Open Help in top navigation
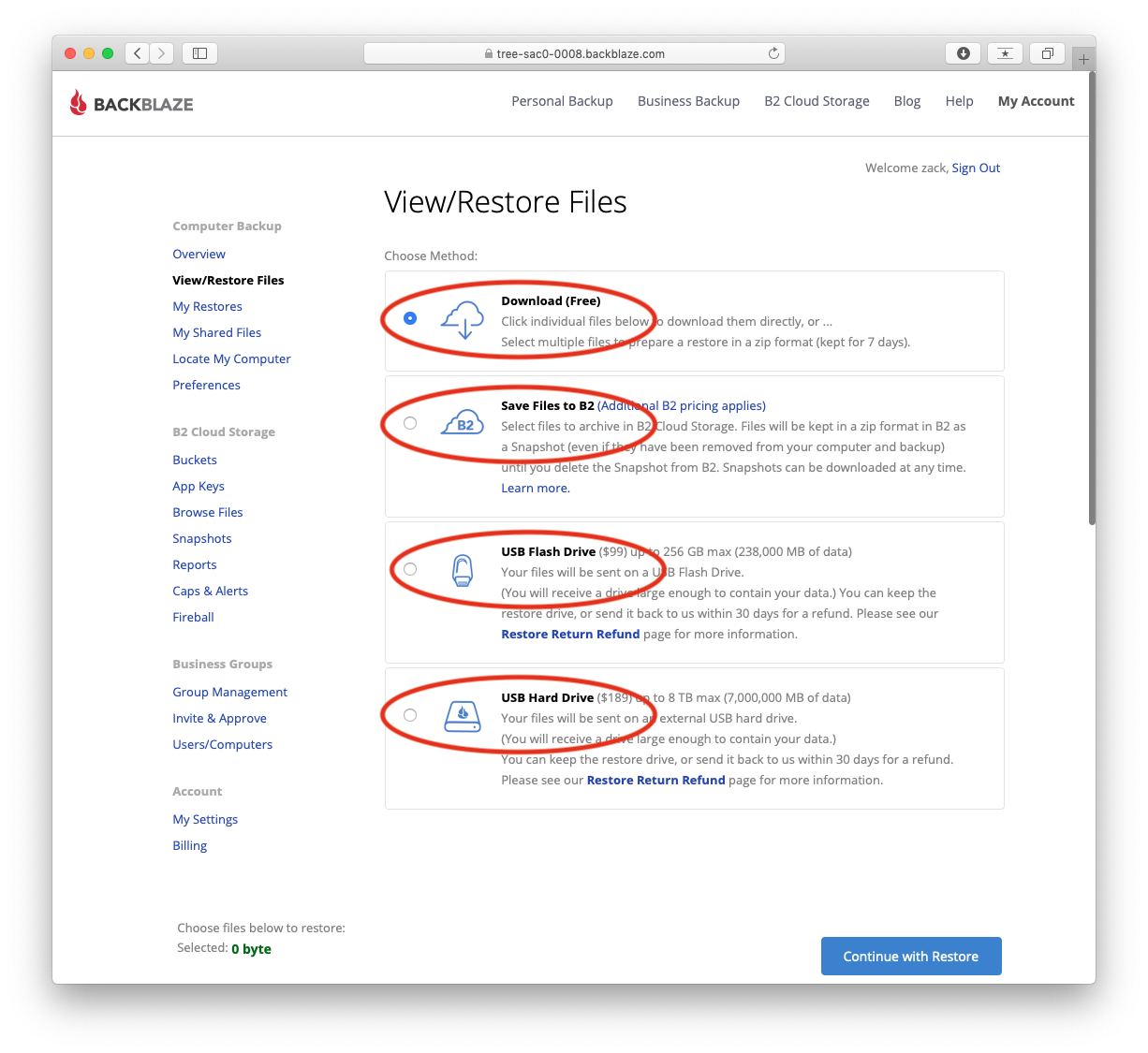The height and width of the screenshot is (1053, 1148). 959,101
